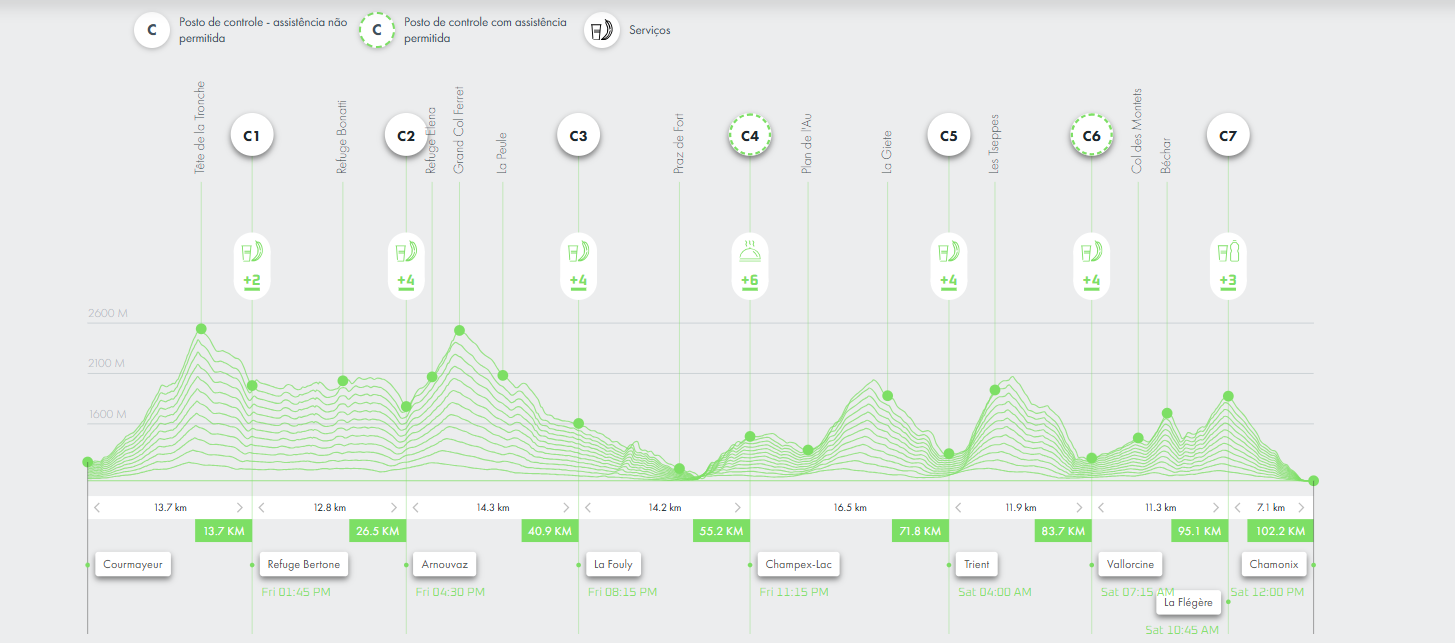The height and width of the screenshot is (643, 1455).
Task: Select the Chamonix location label
Action: (x=1274, y=564)
